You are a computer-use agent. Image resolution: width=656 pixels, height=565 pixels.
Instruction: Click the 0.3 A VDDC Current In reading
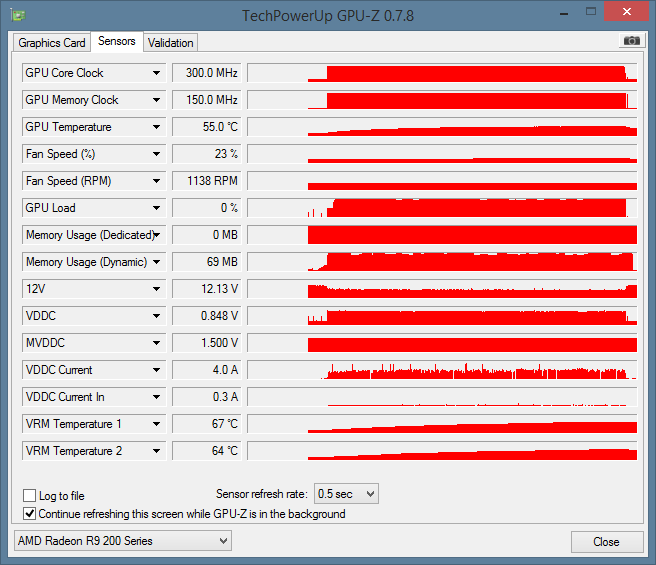tap(207, 397)
